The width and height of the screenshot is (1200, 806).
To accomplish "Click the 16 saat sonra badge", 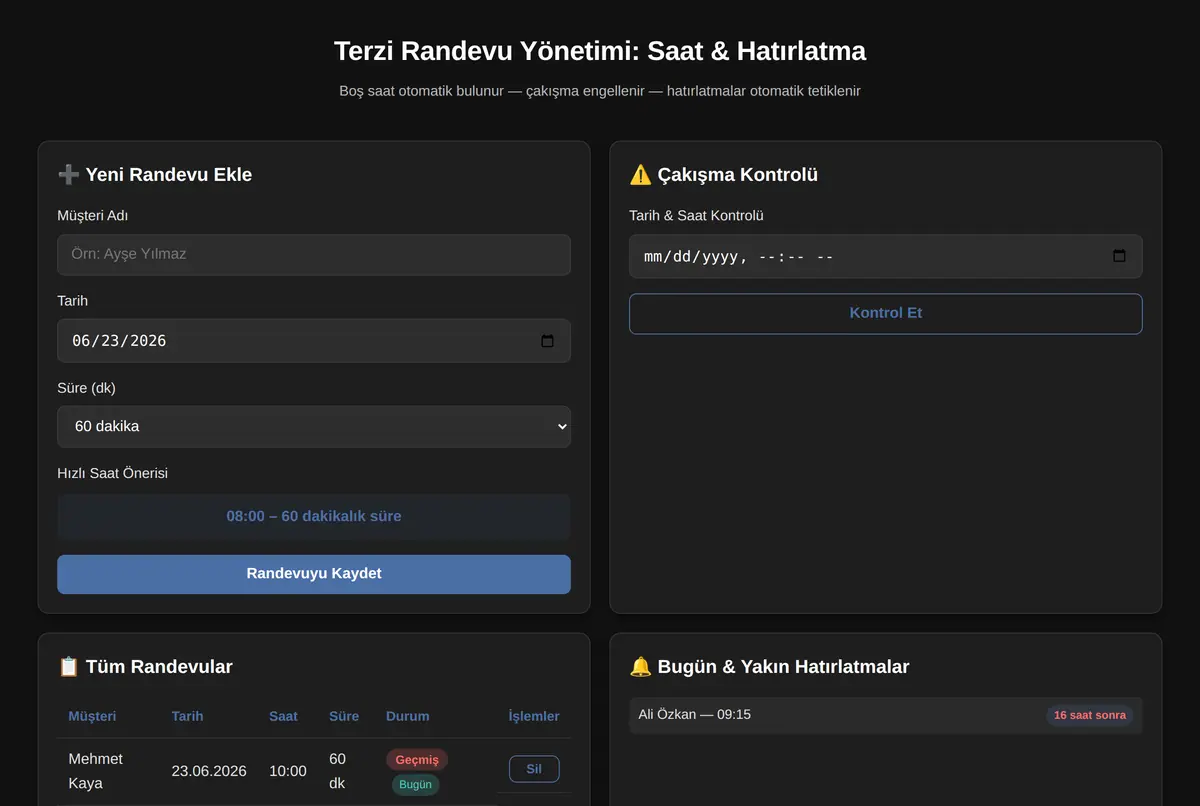I will pos(1090,715).
